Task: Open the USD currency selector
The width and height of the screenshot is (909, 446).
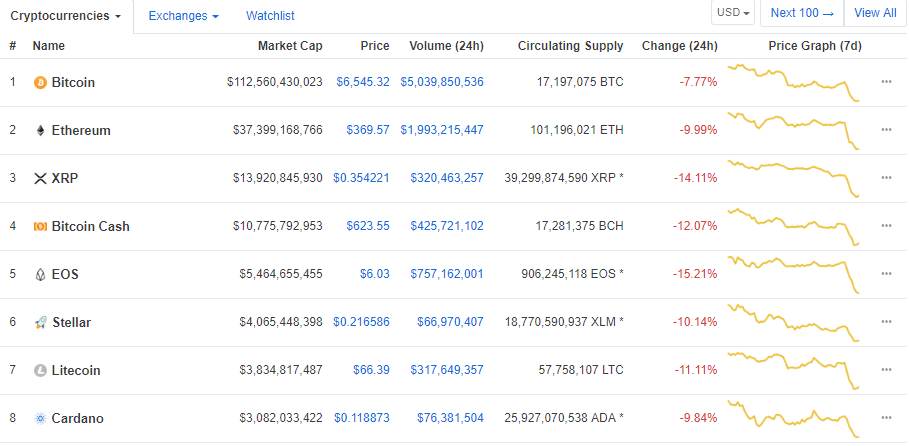Action: [733, 13]
